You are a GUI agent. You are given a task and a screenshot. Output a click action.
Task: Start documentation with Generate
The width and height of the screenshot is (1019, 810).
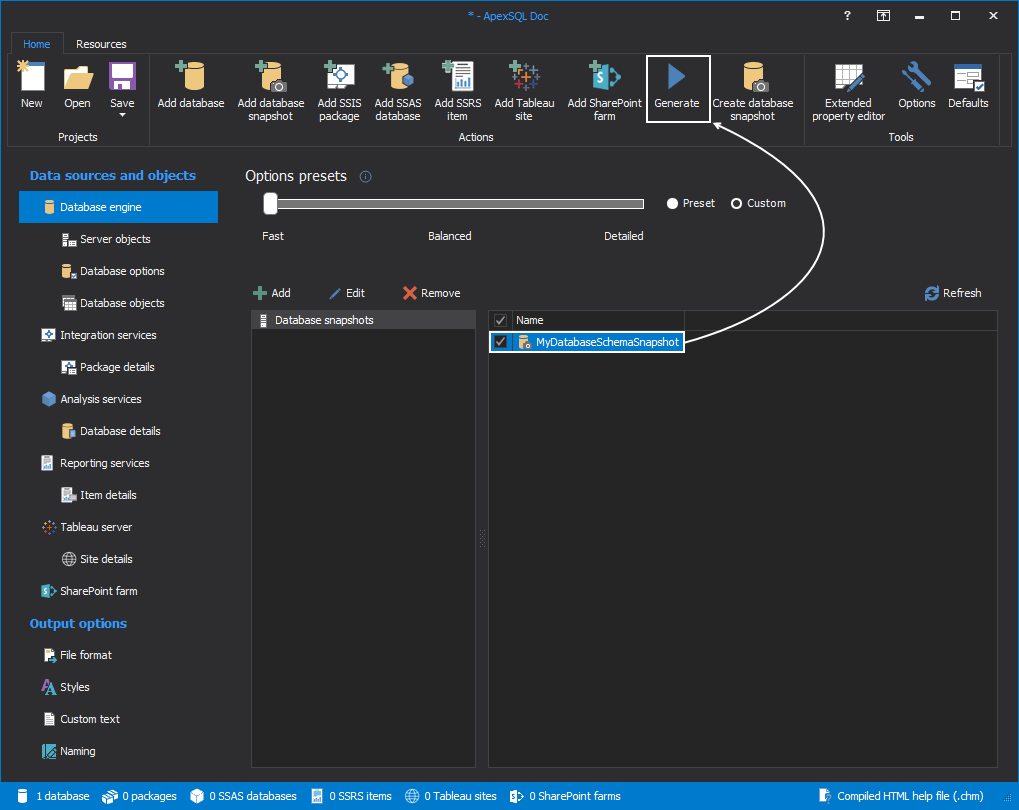pos(677,88)
